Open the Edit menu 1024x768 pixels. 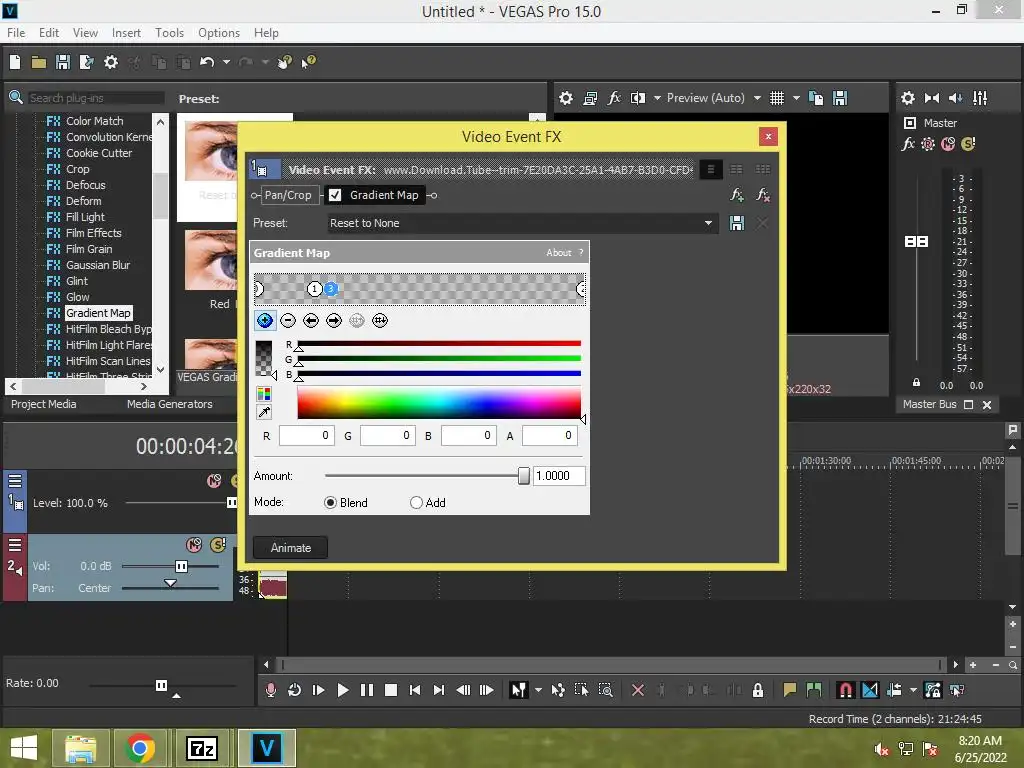click(49, 33)
